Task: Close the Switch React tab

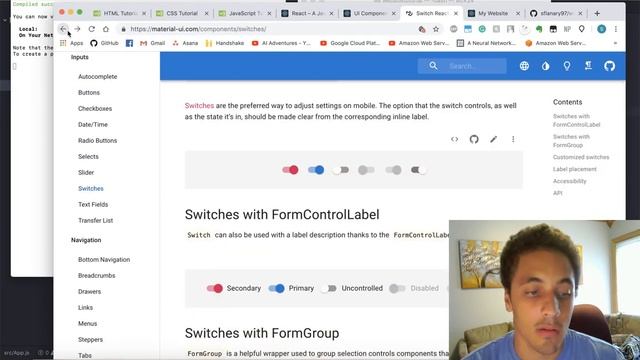Action: 456,13
